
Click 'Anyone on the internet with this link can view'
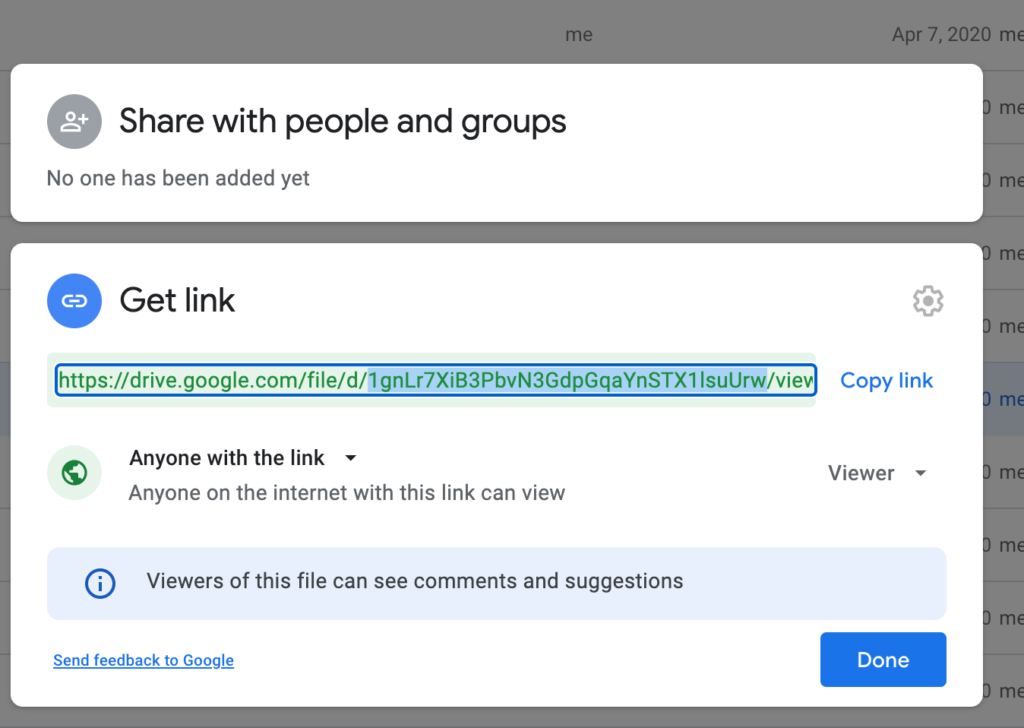(x=347, y=493)
